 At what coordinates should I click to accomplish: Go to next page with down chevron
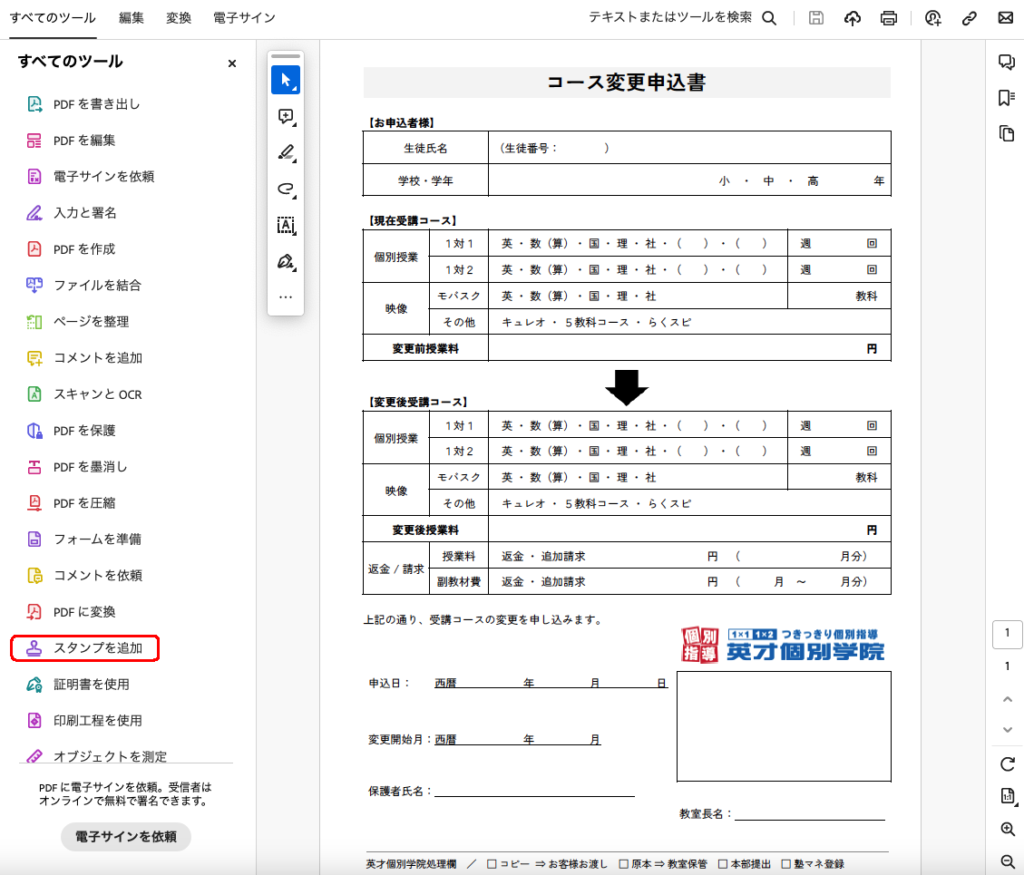click(x=1007, y=731)
